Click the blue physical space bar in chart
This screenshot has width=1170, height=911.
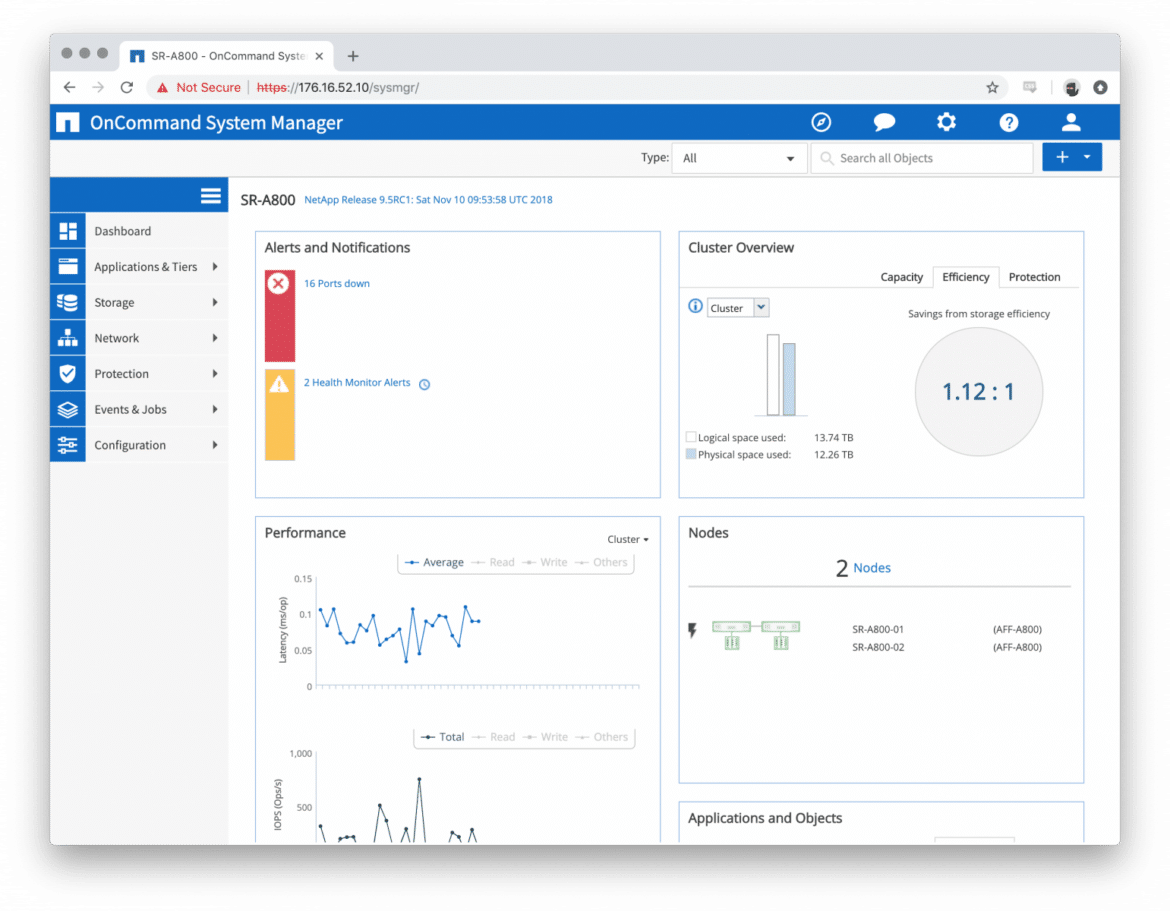tap(789, 379)
